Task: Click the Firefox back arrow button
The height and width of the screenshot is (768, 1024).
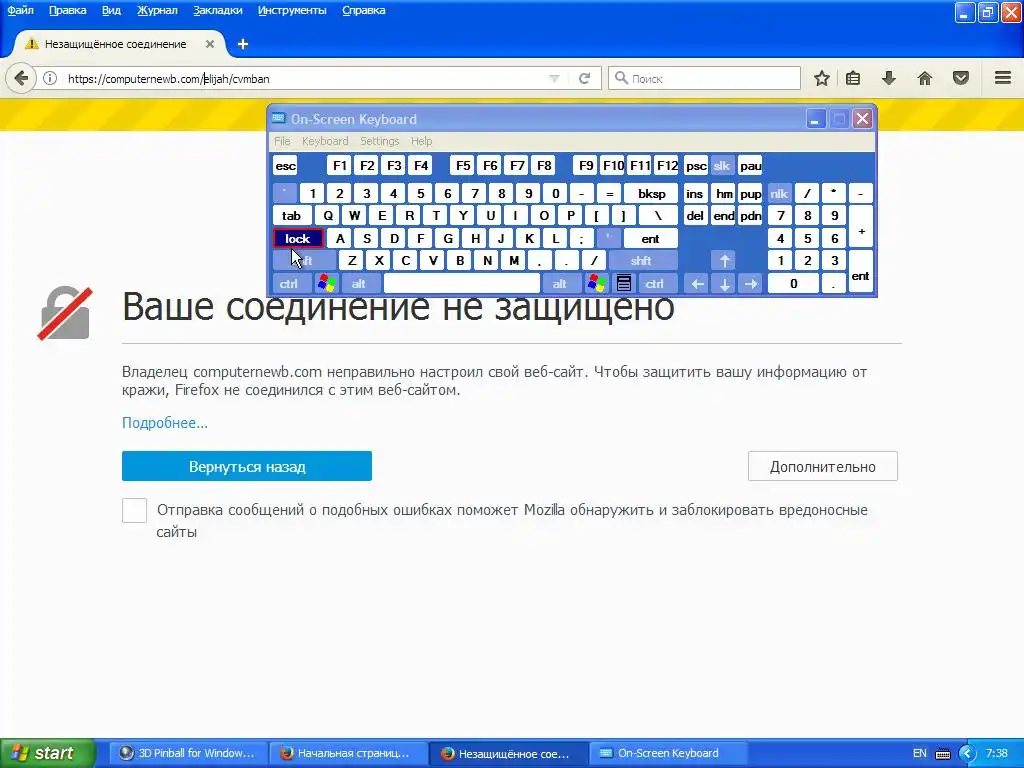Action: click(x=21, y=78)
